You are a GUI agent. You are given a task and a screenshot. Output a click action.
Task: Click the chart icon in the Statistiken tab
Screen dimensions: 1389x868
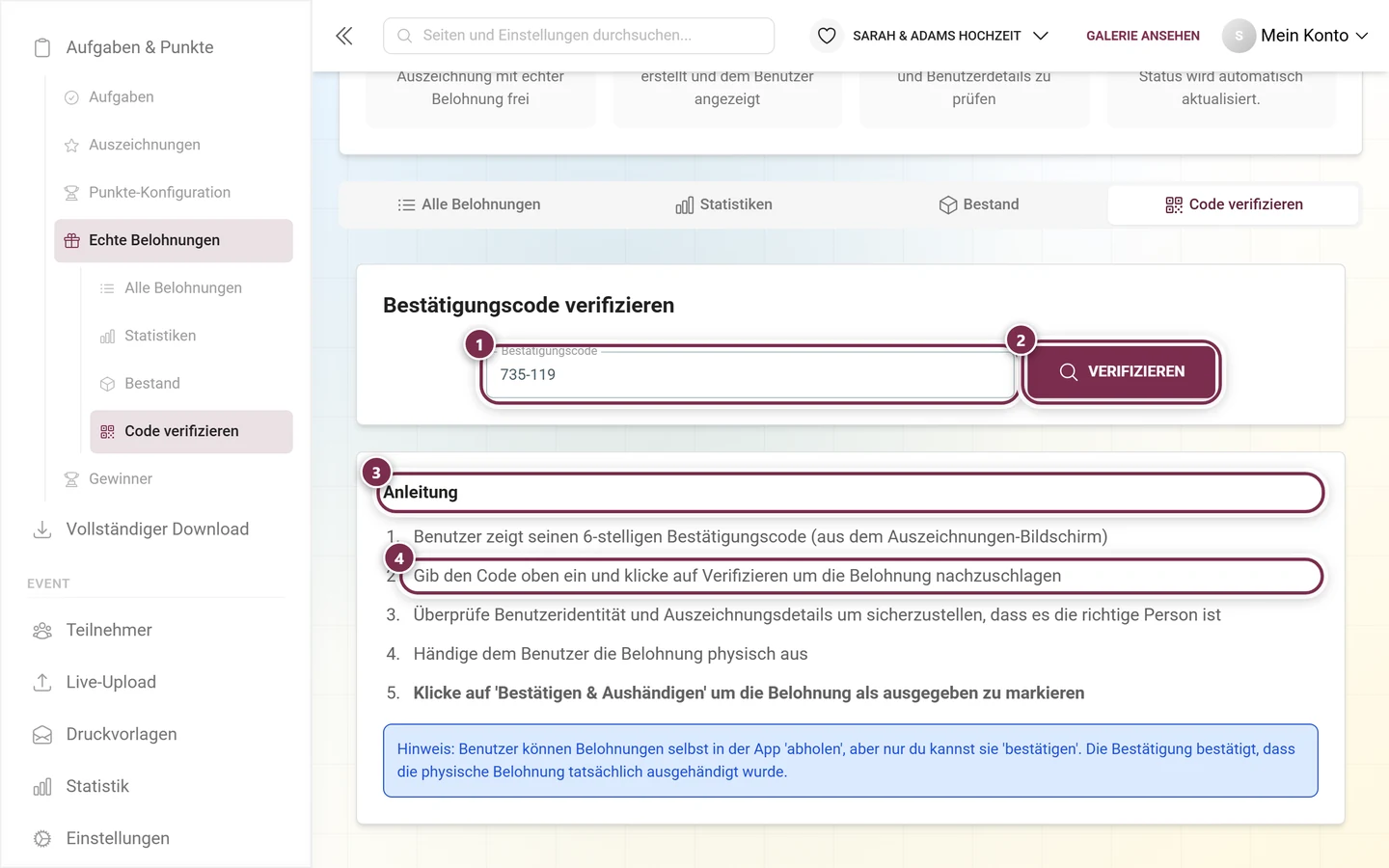685,204
